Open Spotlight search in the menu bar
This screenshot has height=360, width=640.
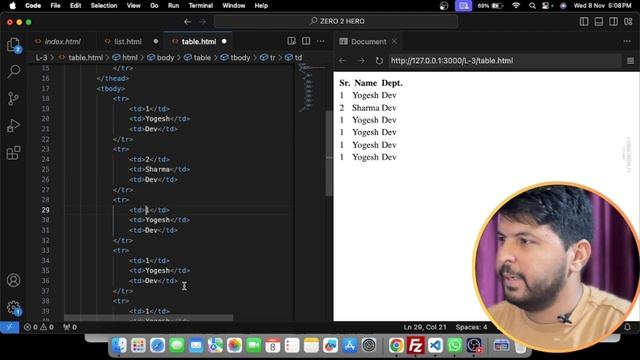tap(532, 6)
